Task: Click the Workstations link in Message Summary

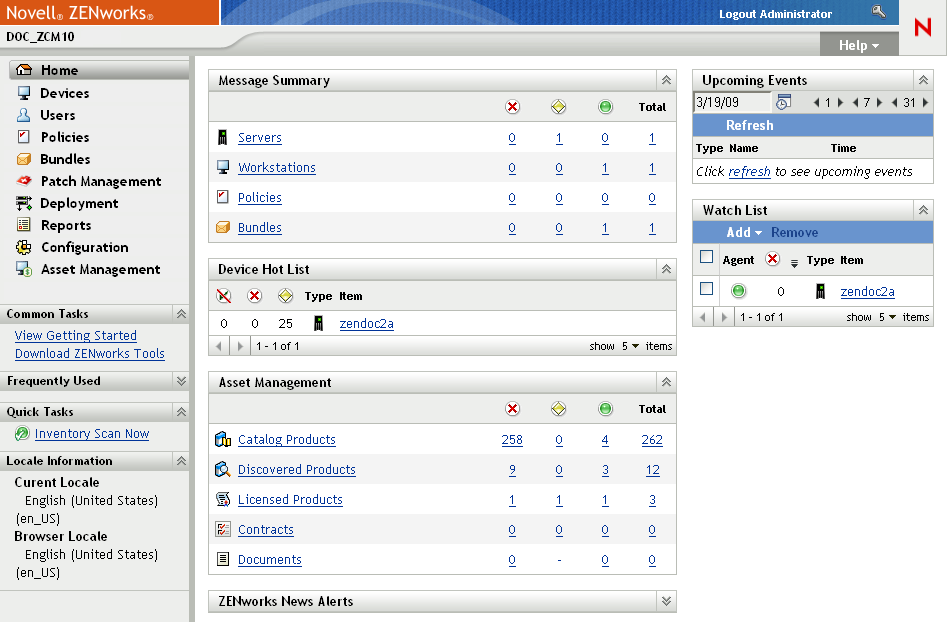Action: [277, 168]
